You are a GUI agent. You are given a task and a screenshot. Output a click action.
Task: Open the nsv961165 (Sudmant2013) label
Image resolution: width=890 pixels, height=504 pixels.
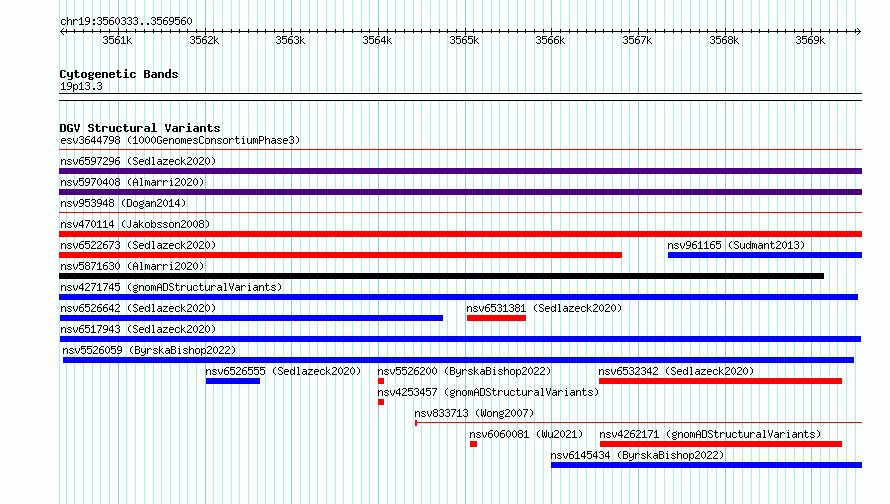[x=736, y=245]
